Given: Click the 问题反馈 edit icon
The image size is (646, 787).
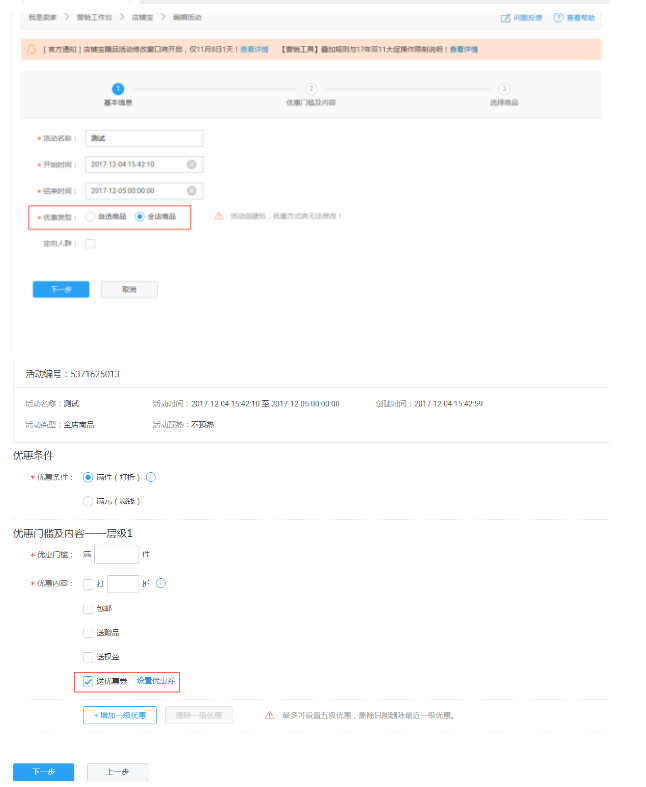Looking at the screenshot, I should (x=505, y=18).
